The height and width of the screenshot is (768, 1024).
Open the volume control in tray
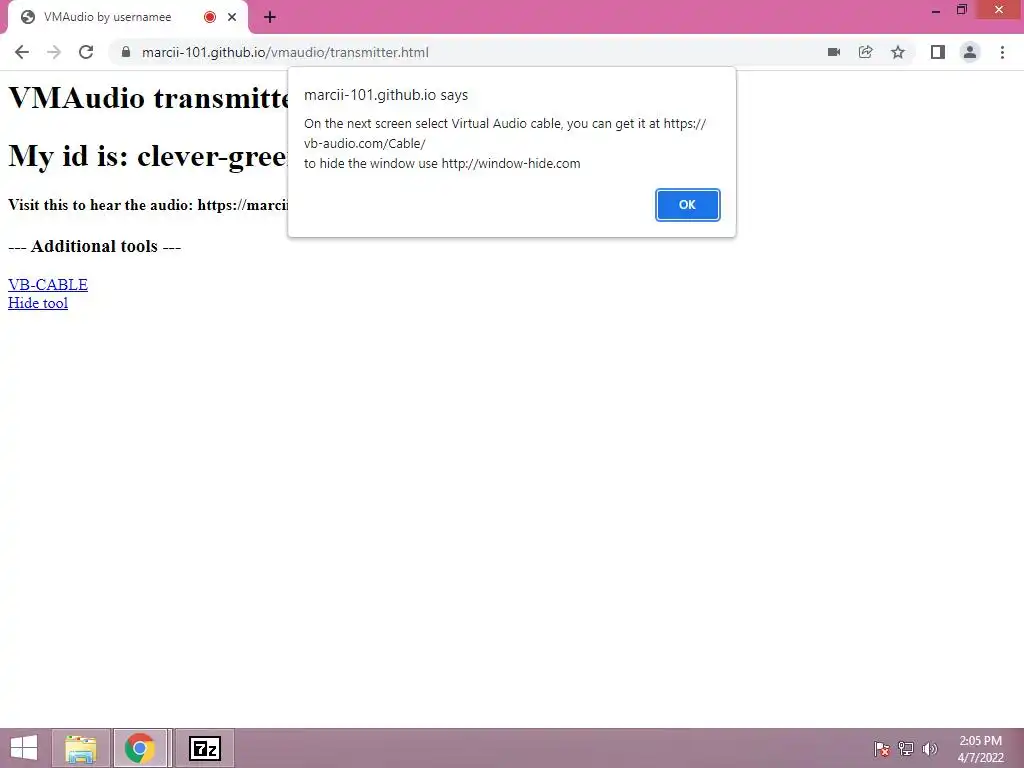coord(930,748)
